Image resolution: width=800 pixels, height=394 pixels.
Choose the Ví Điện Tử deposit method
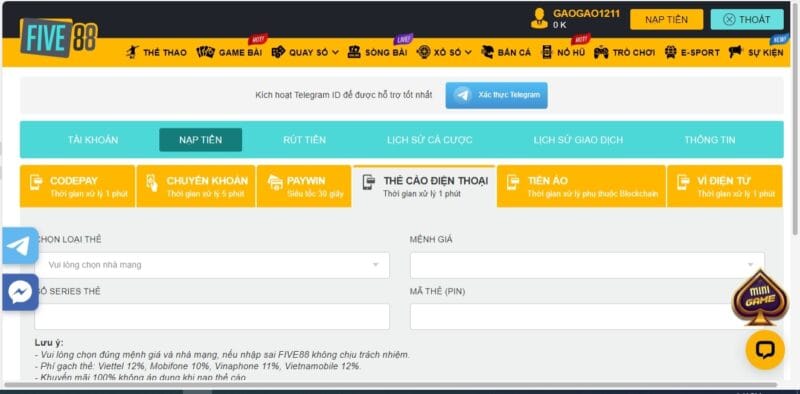(724, 186)
